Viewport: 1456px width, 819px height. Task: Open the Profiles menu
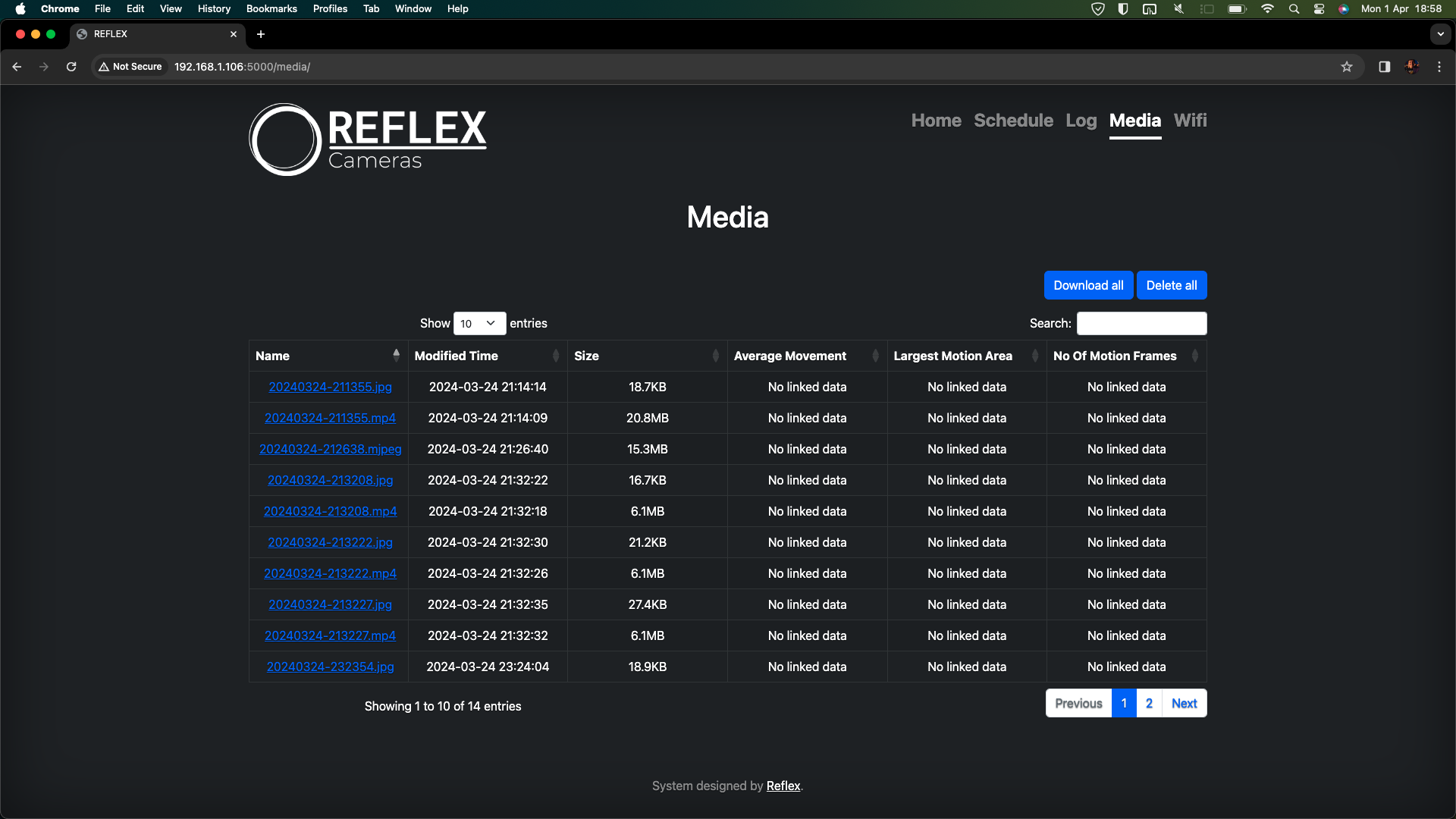pyautogui.click(x=330, y=9)
